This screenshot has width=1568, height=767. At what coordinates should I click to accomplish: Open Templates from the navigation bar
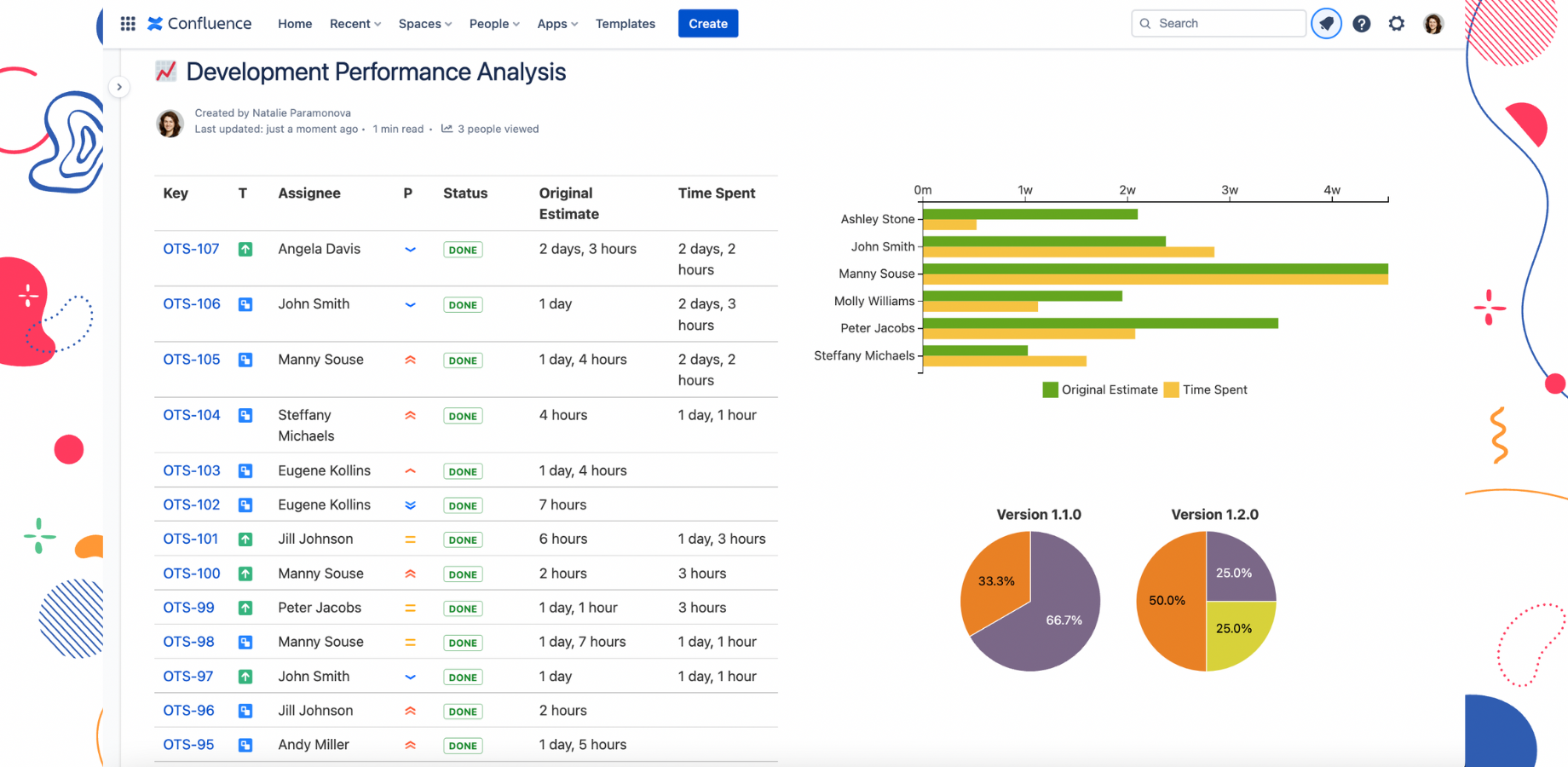tap(625, 24)
